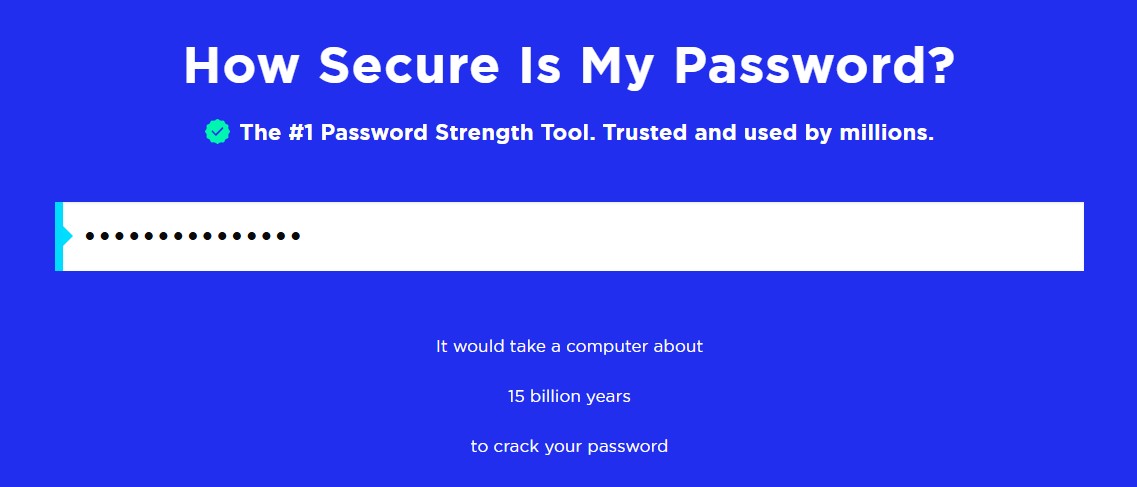
Task: Focus the password input field
Action: 572,237
